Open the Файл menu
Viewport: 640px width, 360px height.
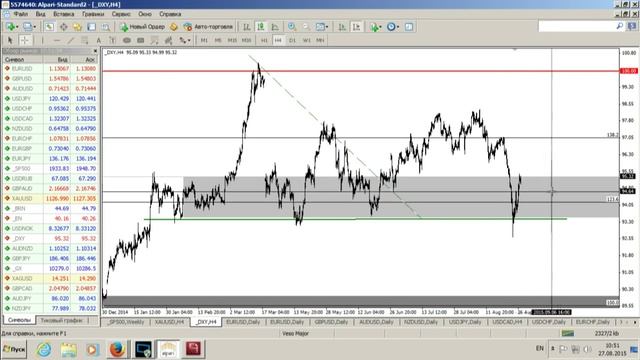tap(21, 14)
